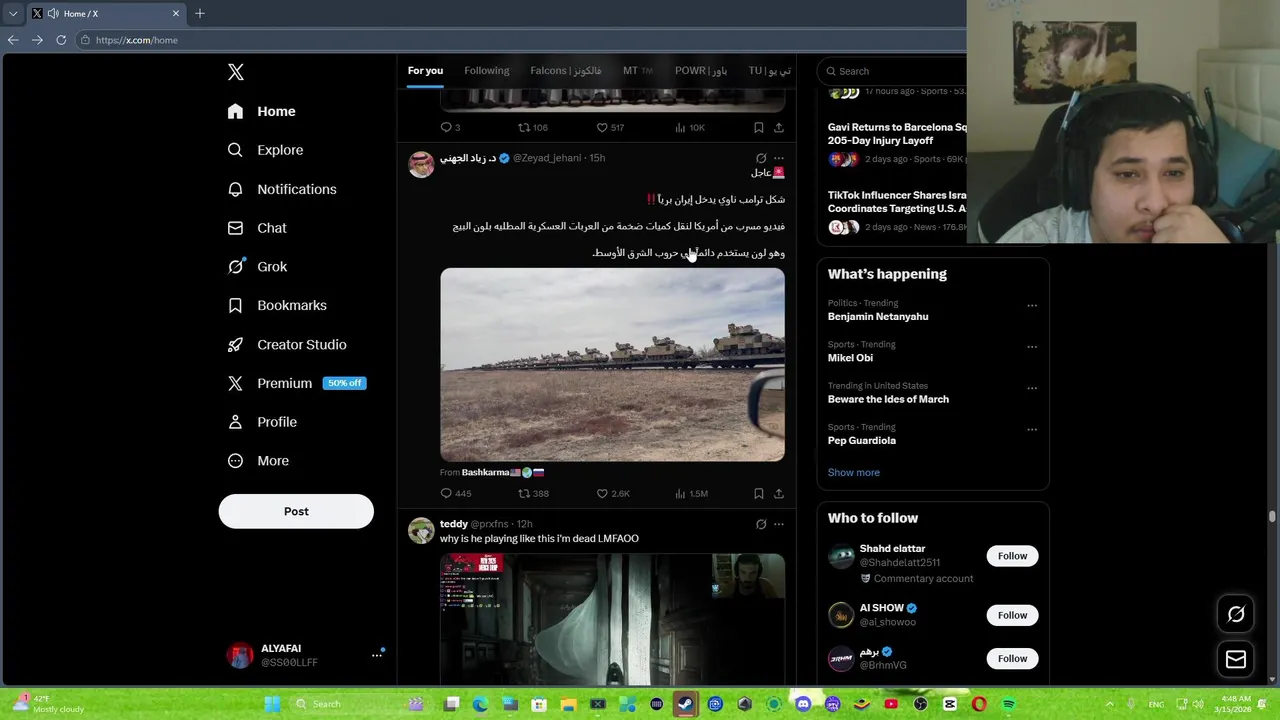This screenshot has height=720, width=1280.
Task: Open more options on teddy's post
Action: tap(779, 524)
